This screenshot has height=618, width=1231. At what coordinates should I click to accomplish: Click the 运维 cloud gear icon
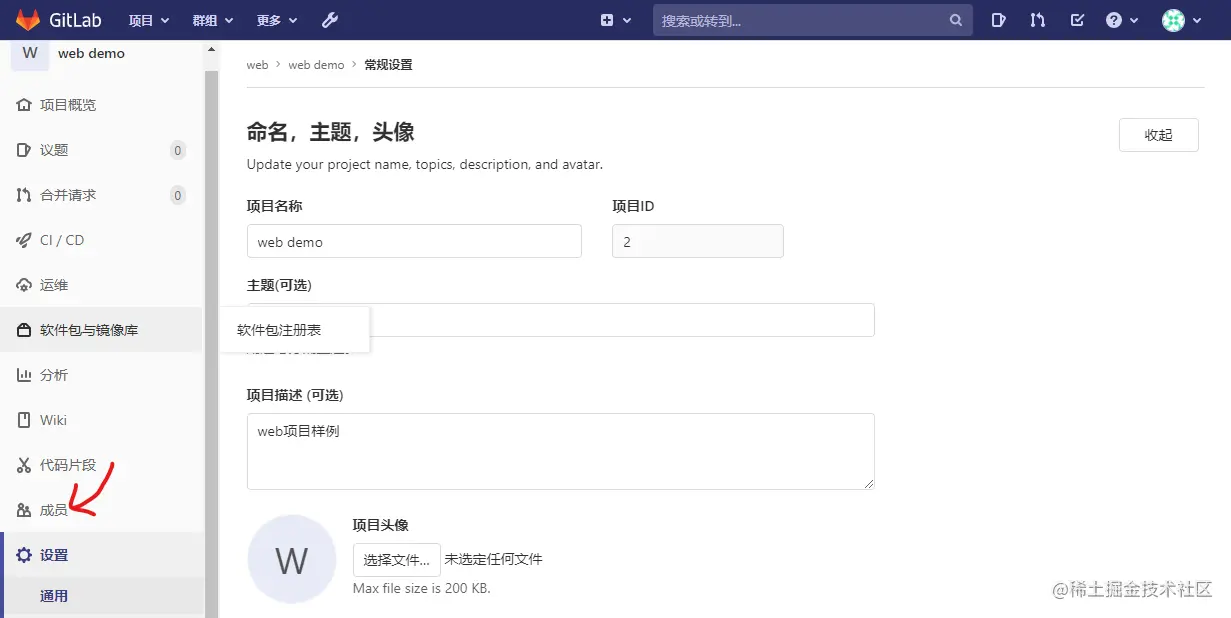[24, 285]
